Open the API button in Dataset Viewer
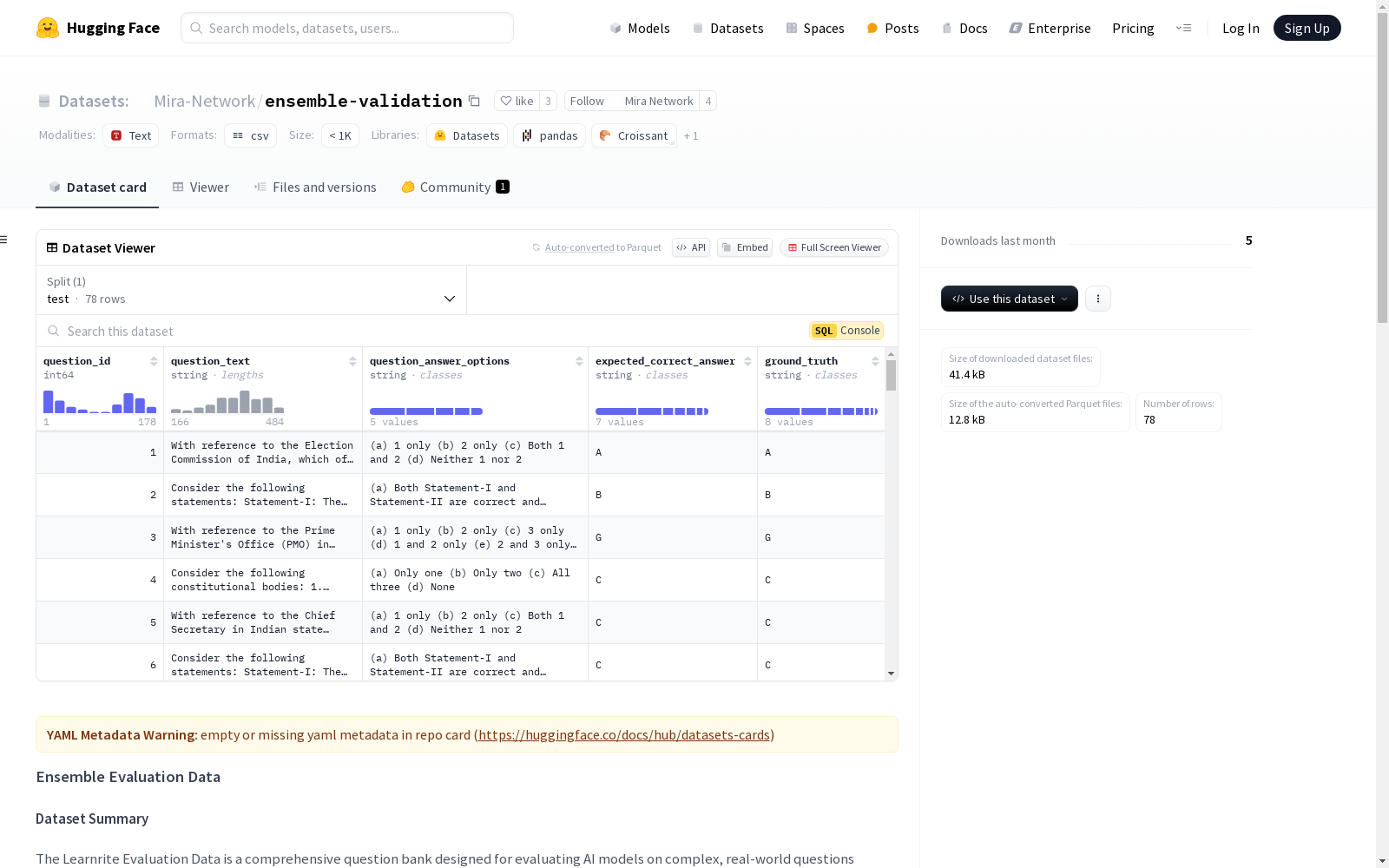This screenshot has width=1389, height=868. coord(691,247)
